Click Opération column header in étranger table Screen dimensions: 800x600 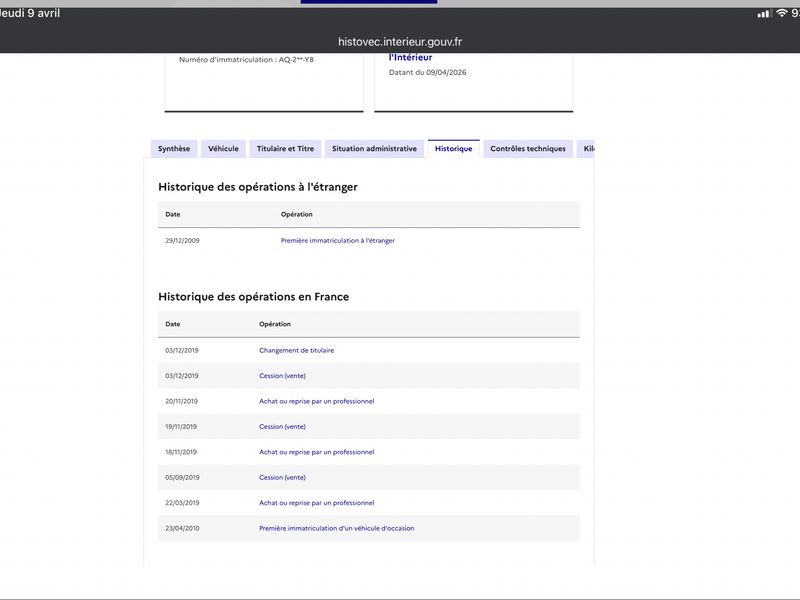296,214
